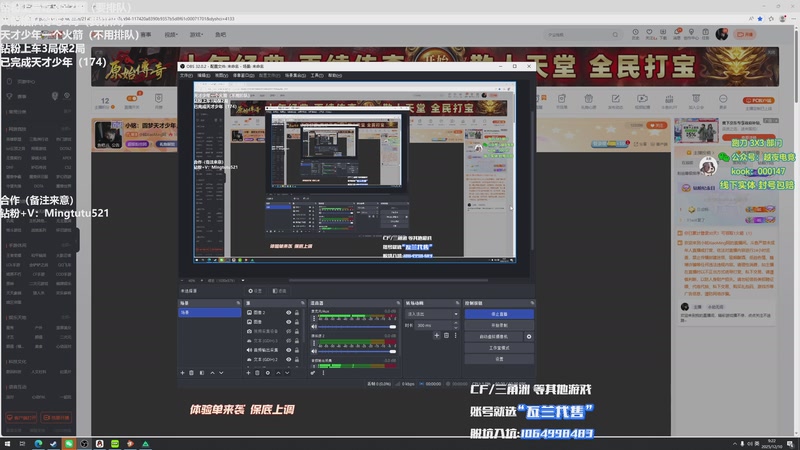Enable 工作室模式 in OBS controls

coord(499,348)
